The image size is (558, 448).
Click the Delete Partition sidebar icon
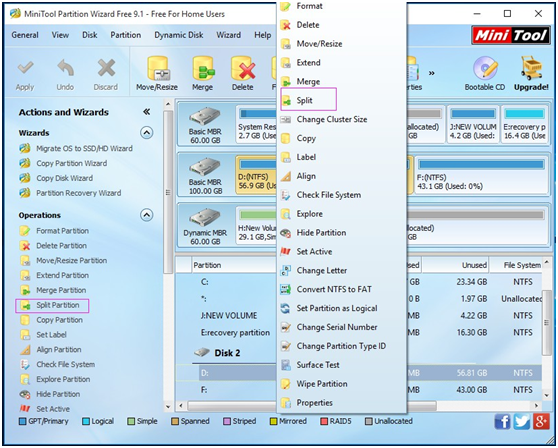coord(25,246)
